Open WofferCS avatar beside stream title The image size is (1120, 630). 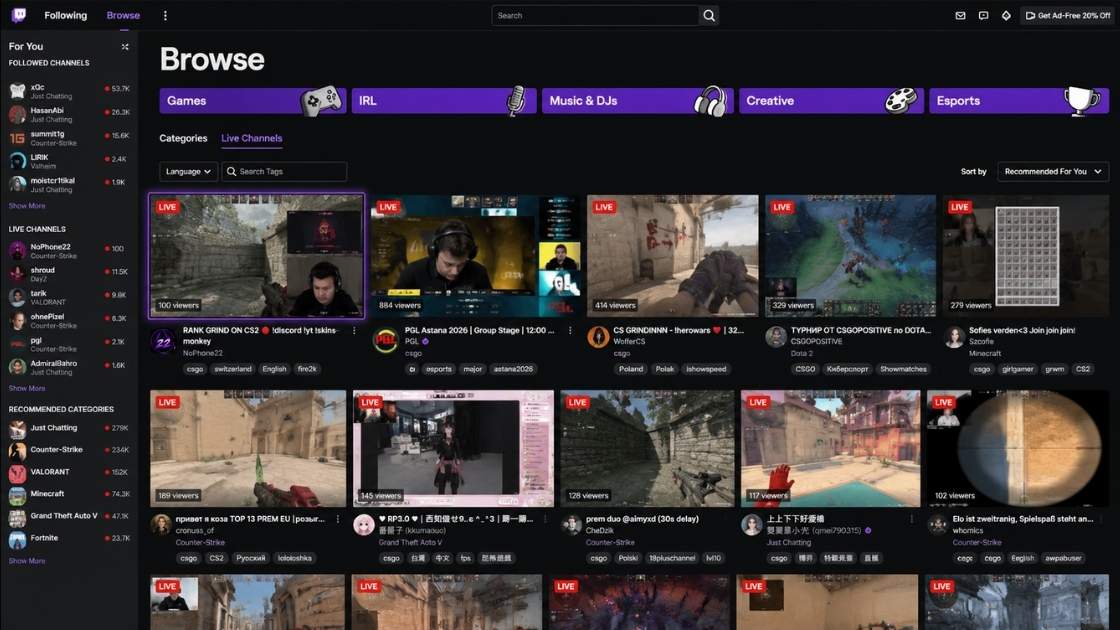[x=598, y=336]
